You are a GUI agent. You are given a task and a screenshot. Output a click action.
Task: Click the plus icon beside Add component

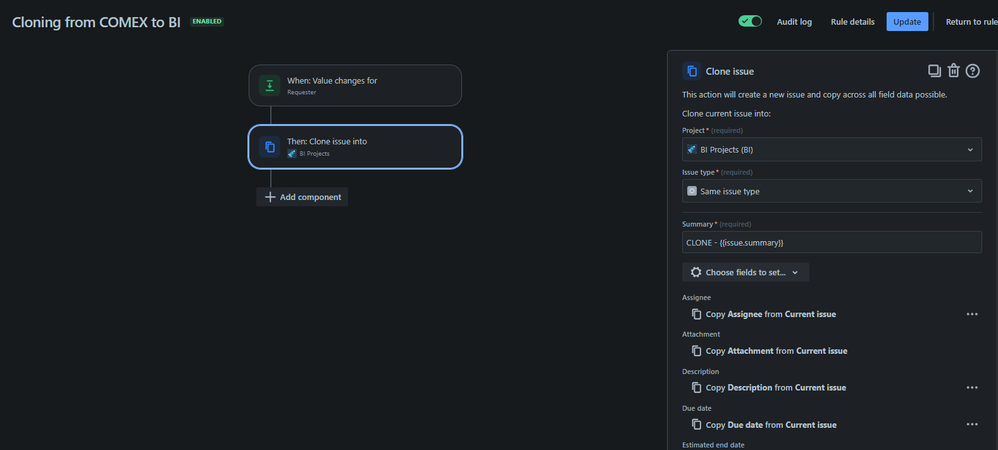point(270,197)
